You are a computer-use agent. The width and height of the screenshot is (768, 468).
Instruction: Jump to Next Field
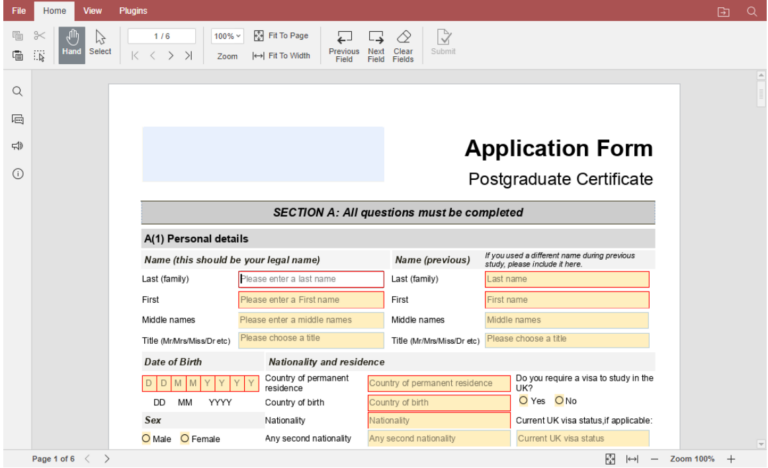pos(376,43)
